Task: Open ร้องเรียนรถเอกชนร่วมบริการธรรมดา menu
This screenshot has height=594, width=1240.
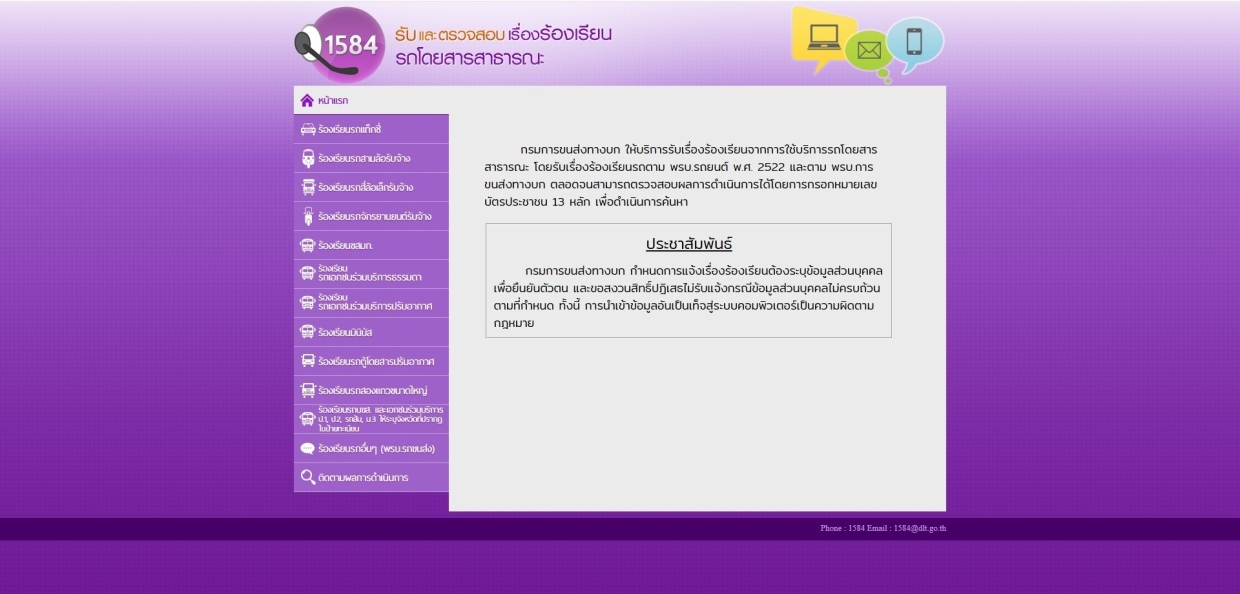Action: tap(369, 273)
